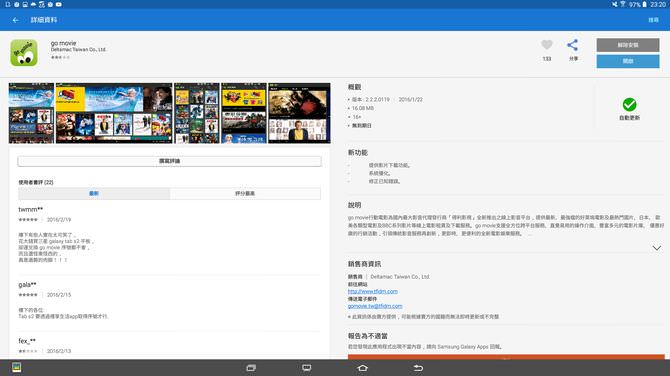
Task: Go back with the header arrow
Action: click(16, 20)
